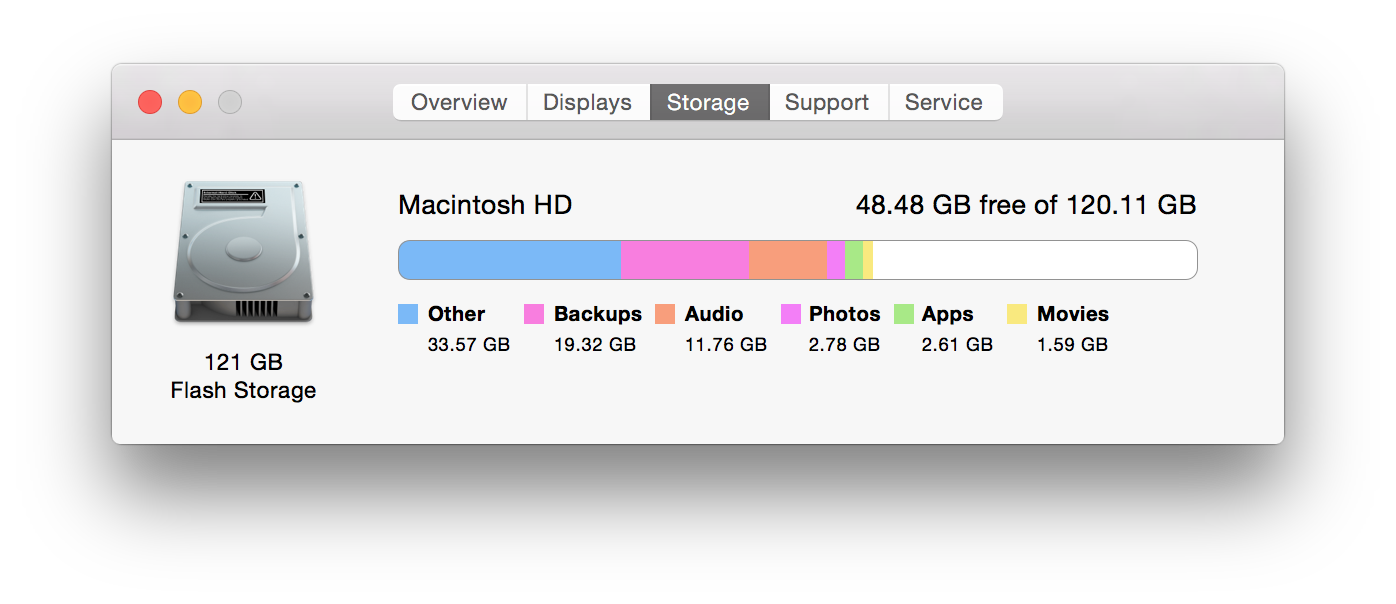This screenshot has width=1396, height=604.
Task: Click the pink Backups legend swatch
Action: coord(534,314)
